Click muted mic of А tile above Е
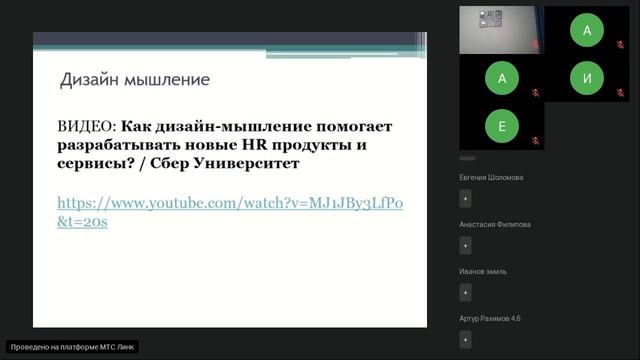 [x=535, y=93]
